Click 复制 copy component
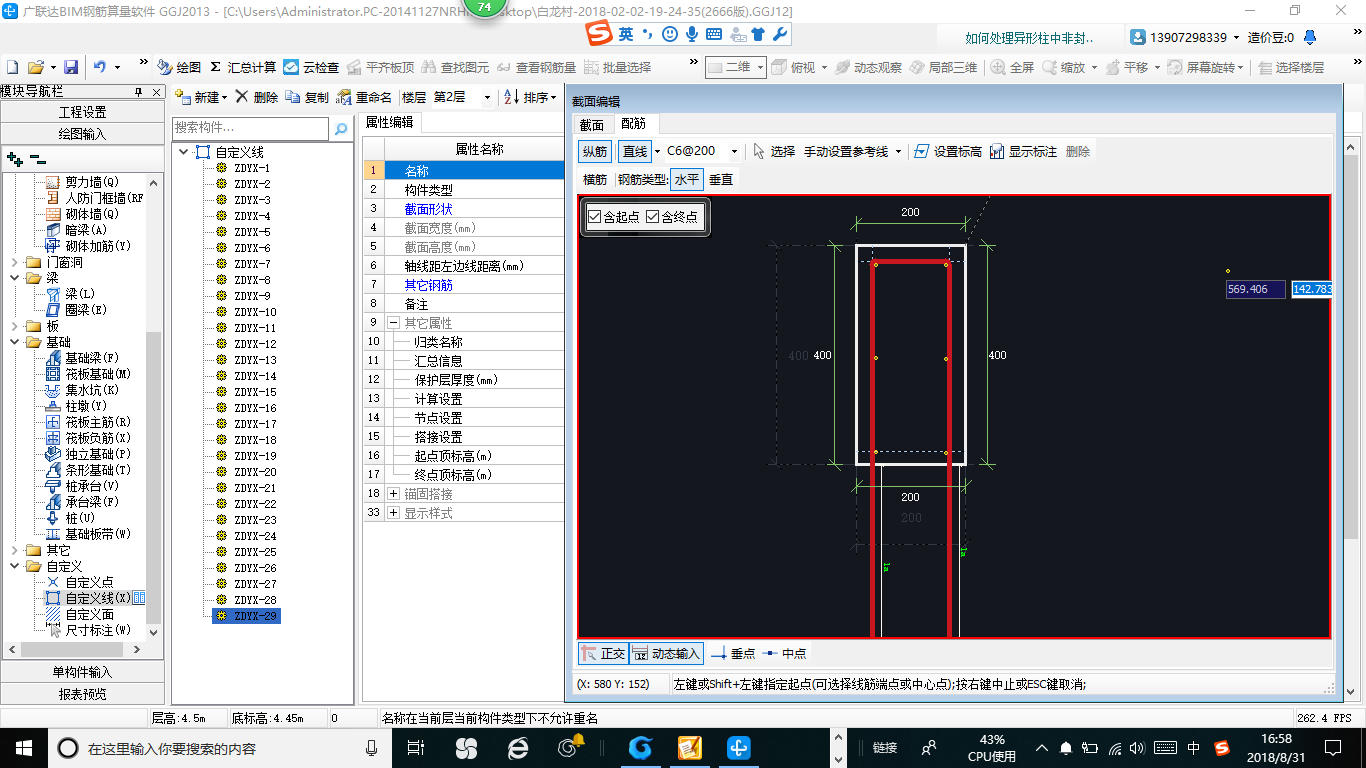Screen dimensions: 1366x768 [x=307, y=97]
